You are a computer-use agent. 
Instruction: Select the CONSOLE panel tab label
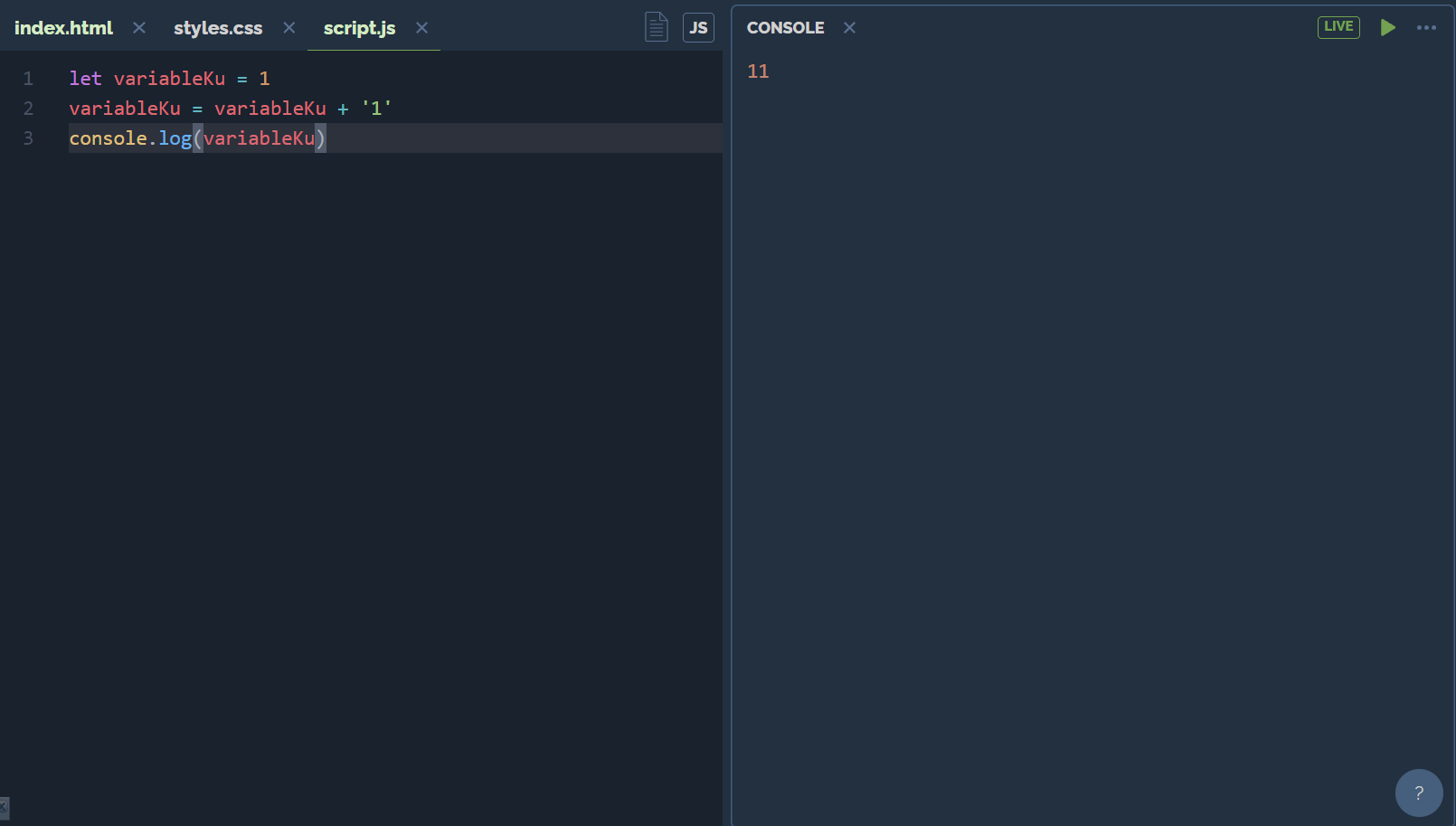[785, 27]
